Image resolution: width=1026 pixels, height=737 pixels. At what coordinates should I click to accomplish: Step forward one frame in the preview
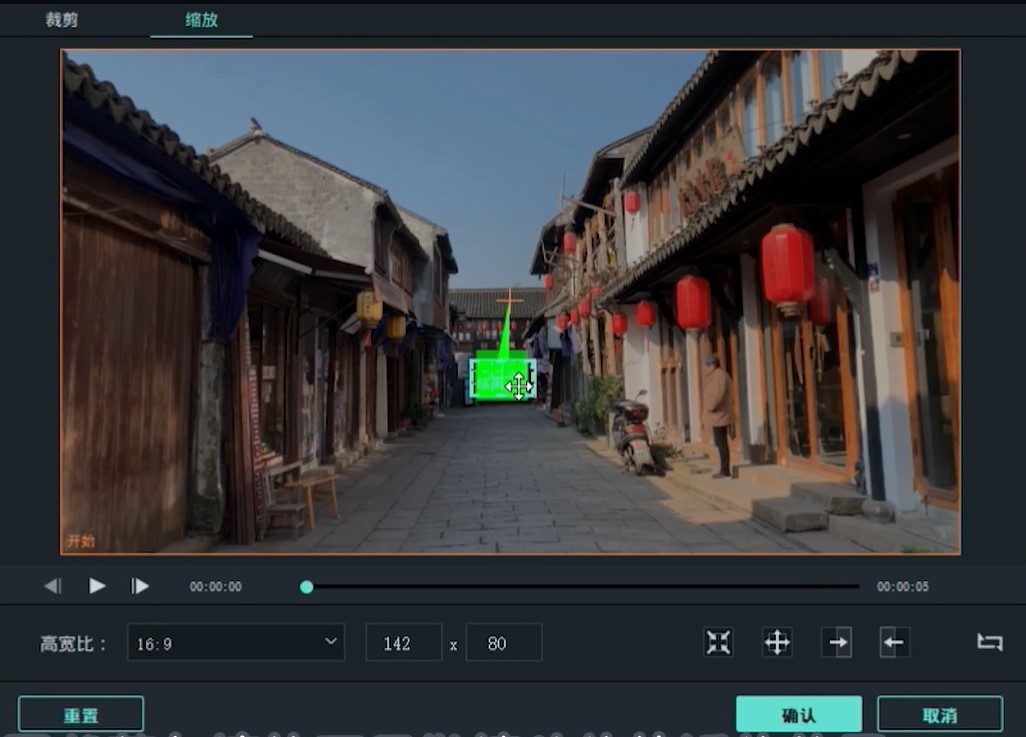coord(140,585)
